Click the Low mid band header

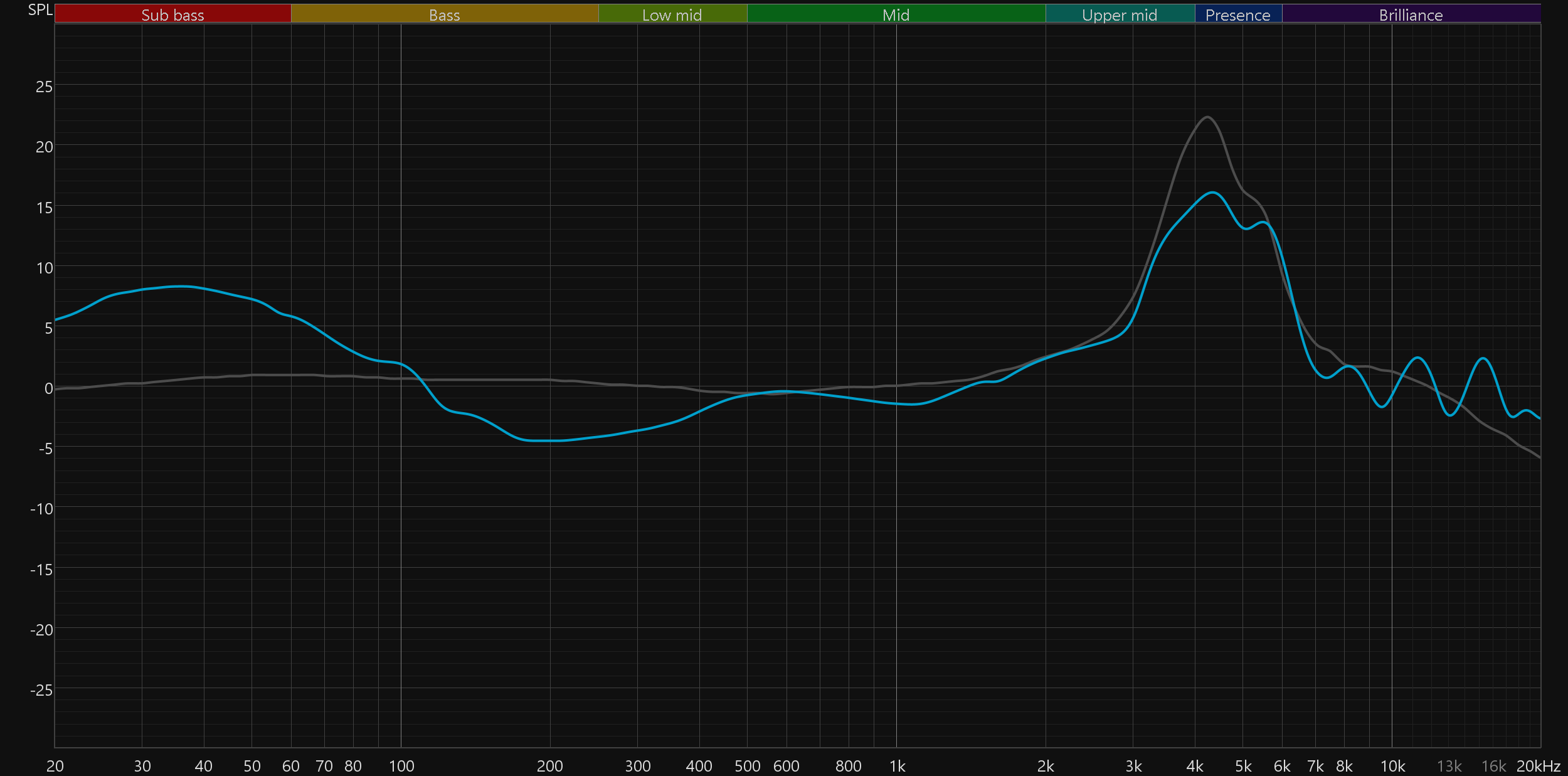[672, 14]
